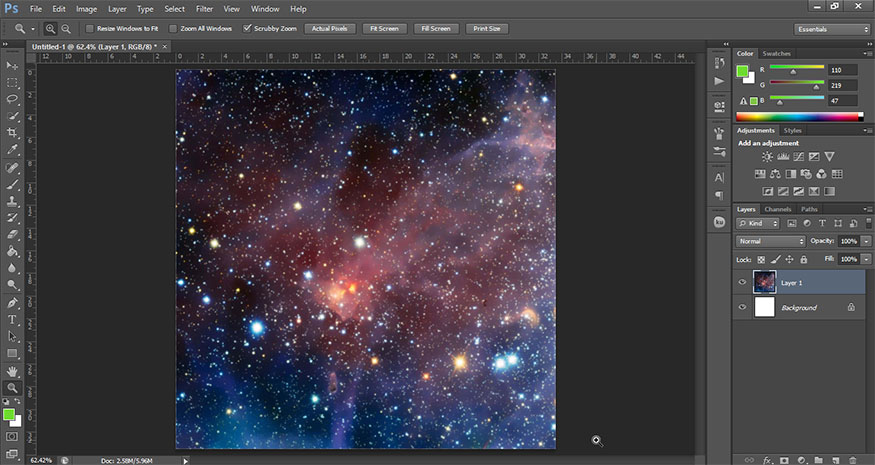This screenshot has width=875, height=465.
Task: Select the History Brush tool
Action: click(x=12, y=218)
